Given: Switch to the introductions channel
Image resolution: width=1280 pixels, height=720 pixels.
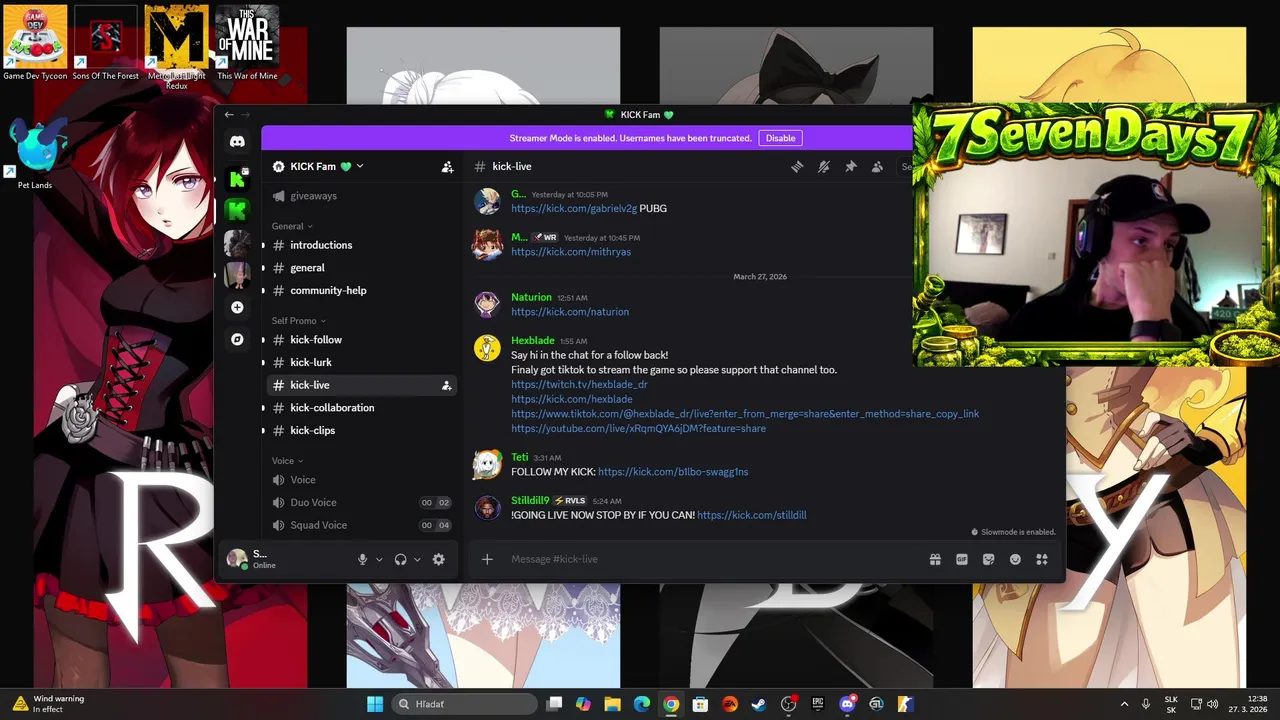Looking at the screenshot, I should 360,245.
